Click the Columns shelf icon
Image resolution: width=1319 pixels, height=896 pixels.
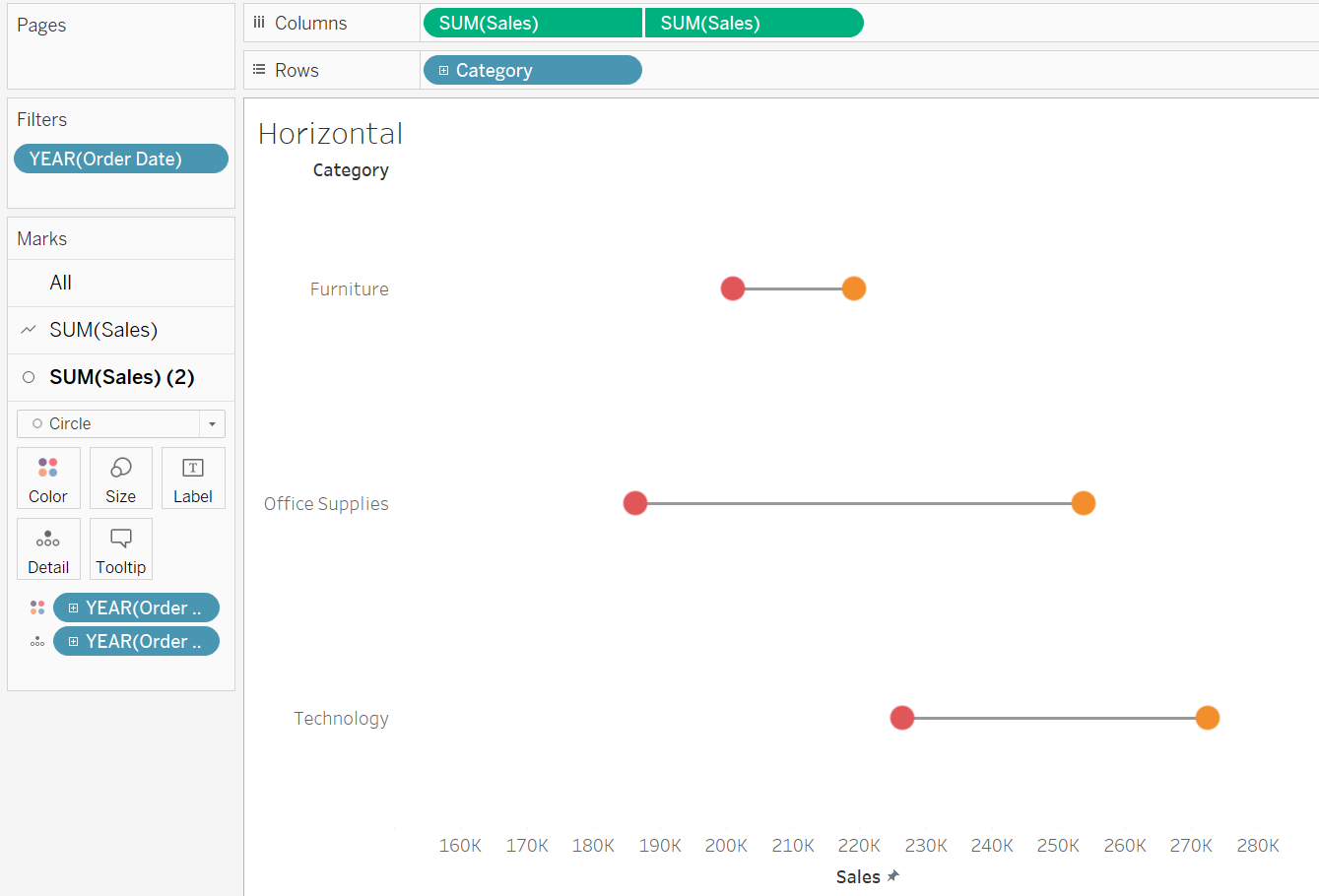[x=259, y=22]
